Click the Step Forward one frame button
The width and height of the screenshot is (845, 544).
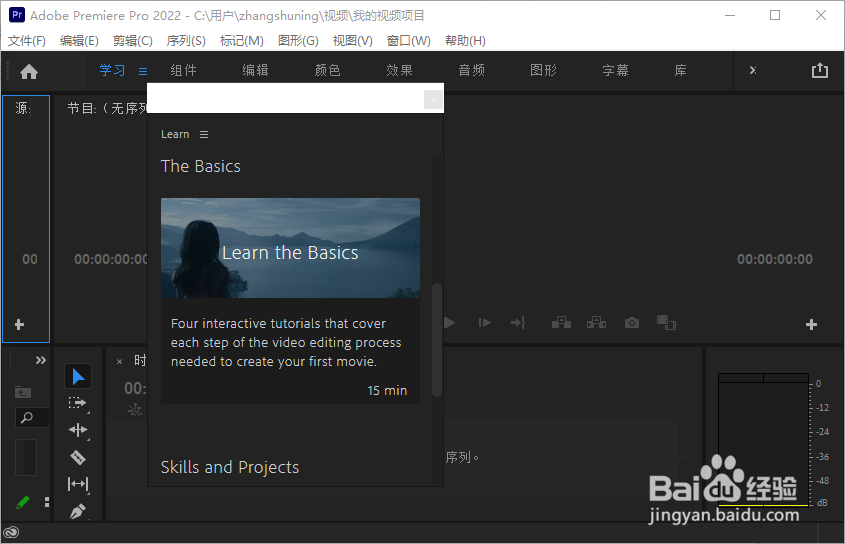point(484,323)
